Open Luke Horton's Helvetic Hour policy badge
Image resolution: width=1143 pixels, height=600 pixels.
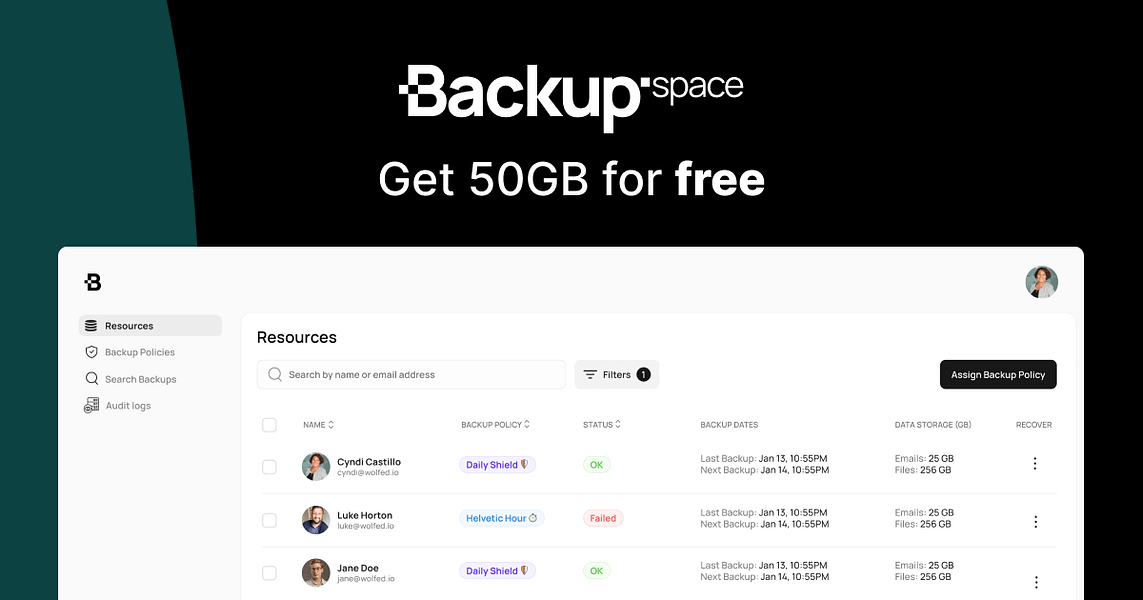point(501,517)
